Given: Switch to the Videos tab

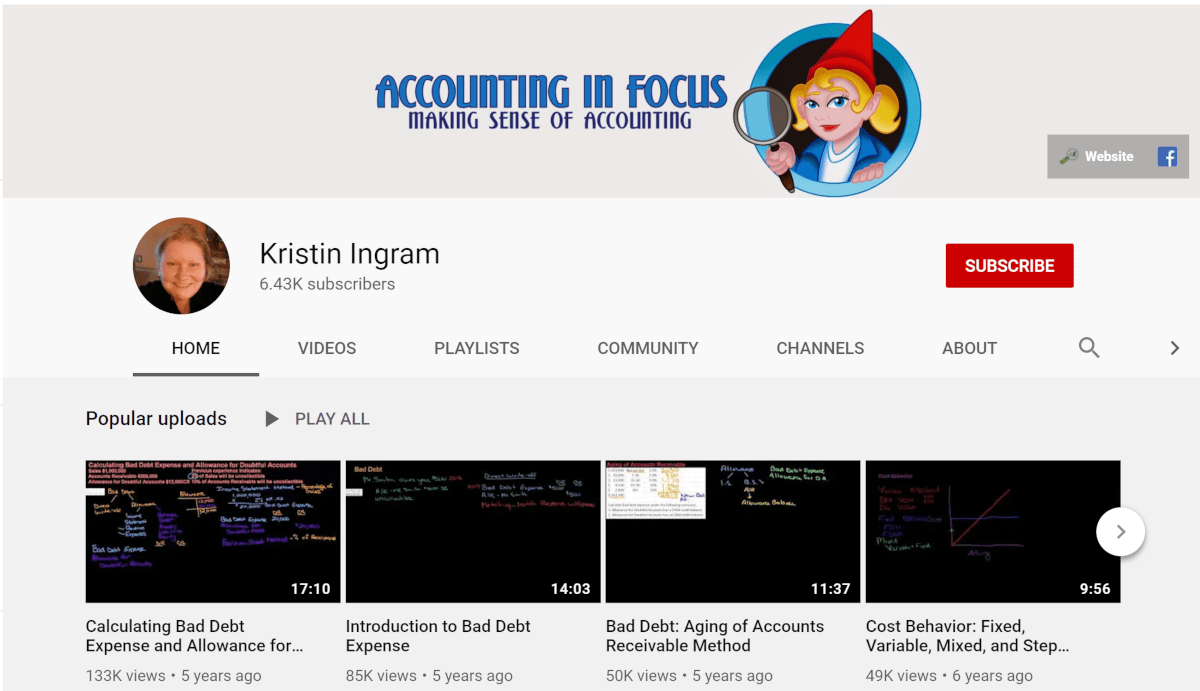Looking at the screenshot, I should pos(327,348).
